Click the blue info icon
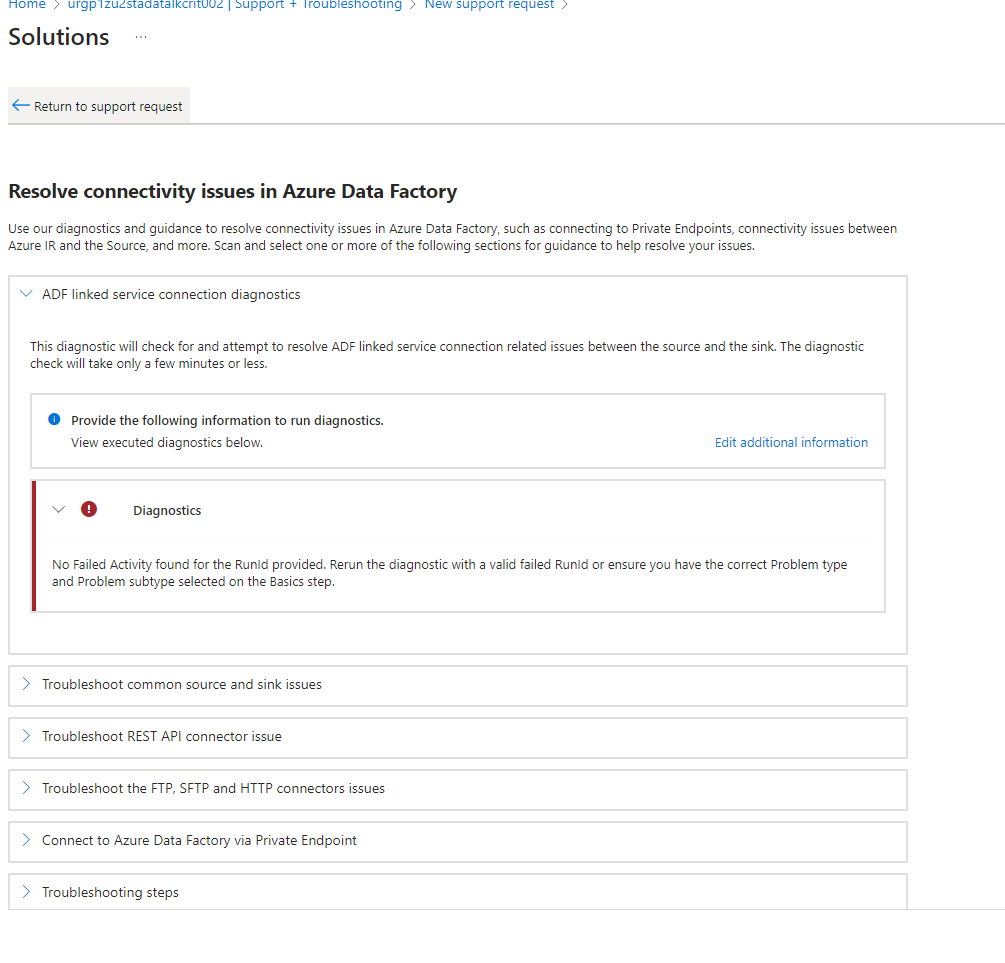 [54, 419]
